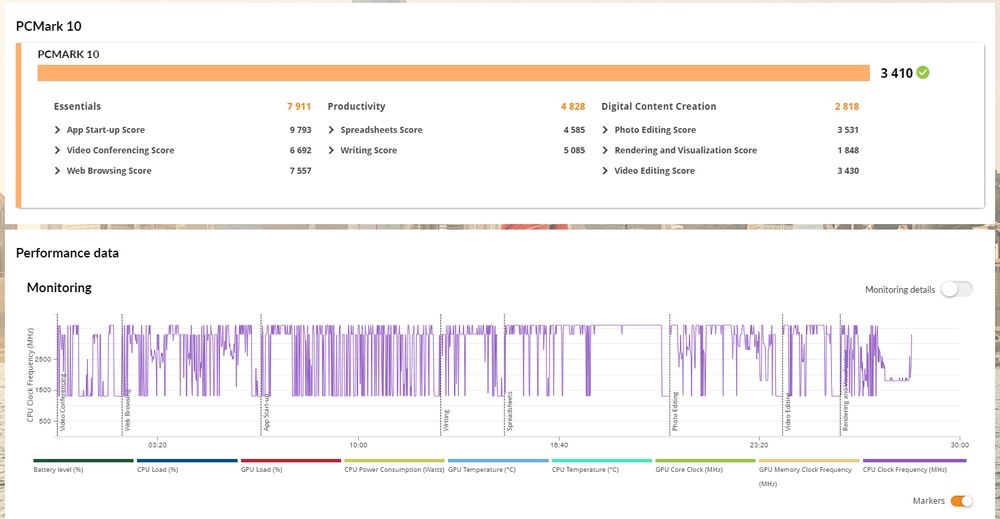Open the Spreadsheets Score chevron
Viewport: 1000px width, 519px height.
[x=331, y=130]
